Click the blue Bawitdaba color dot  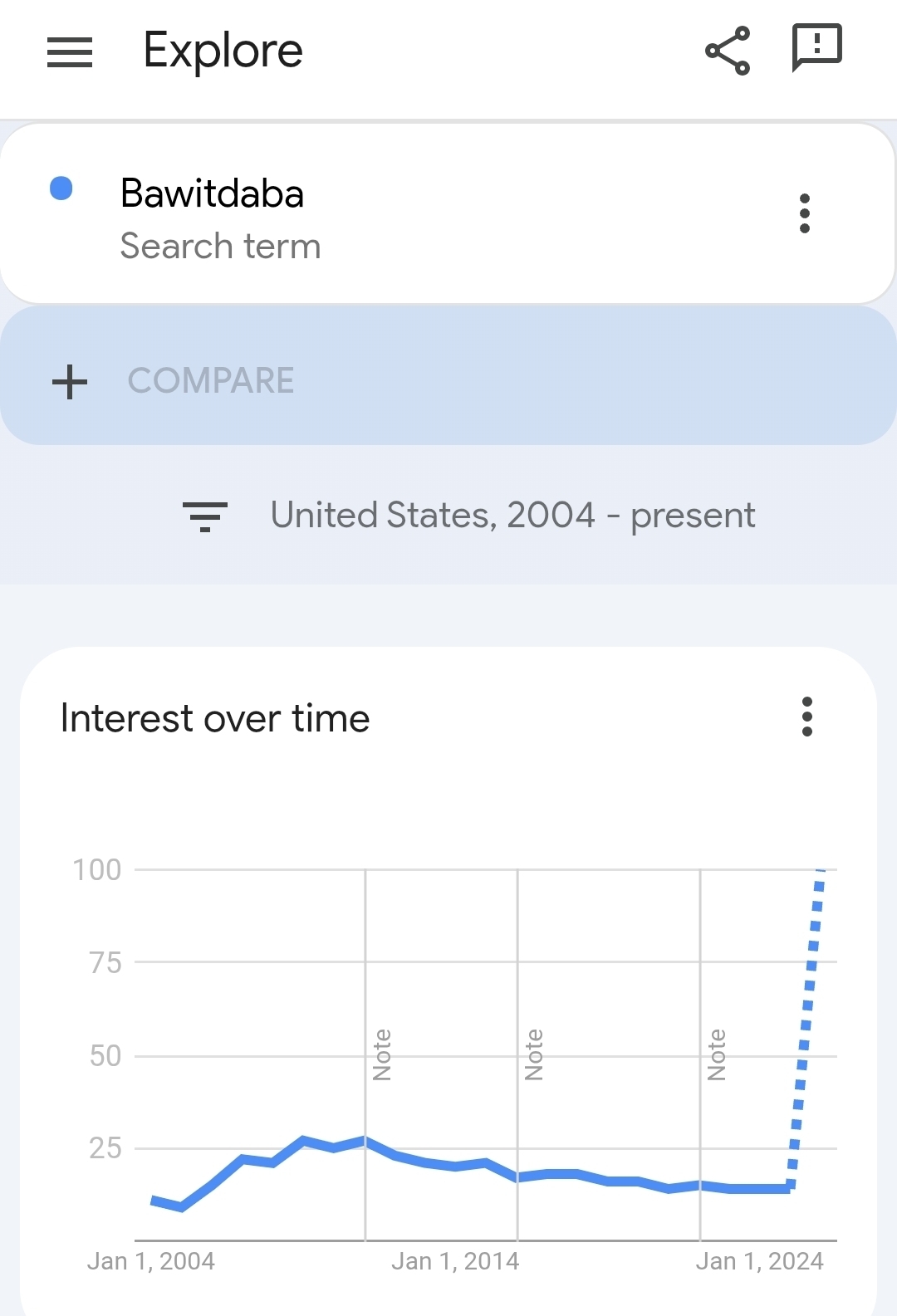61,189
